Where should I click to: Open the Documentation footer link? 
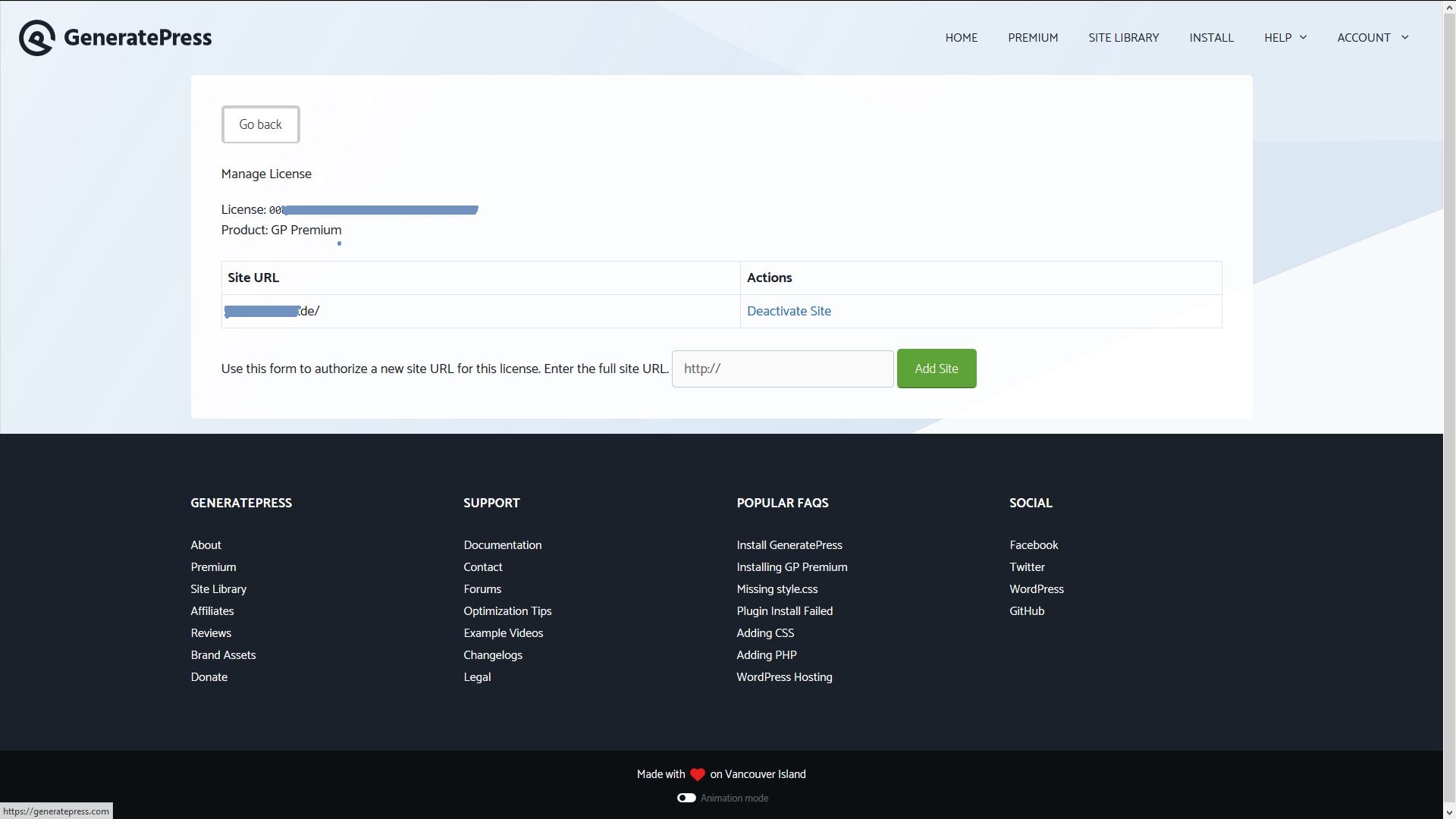pos(502,545)
